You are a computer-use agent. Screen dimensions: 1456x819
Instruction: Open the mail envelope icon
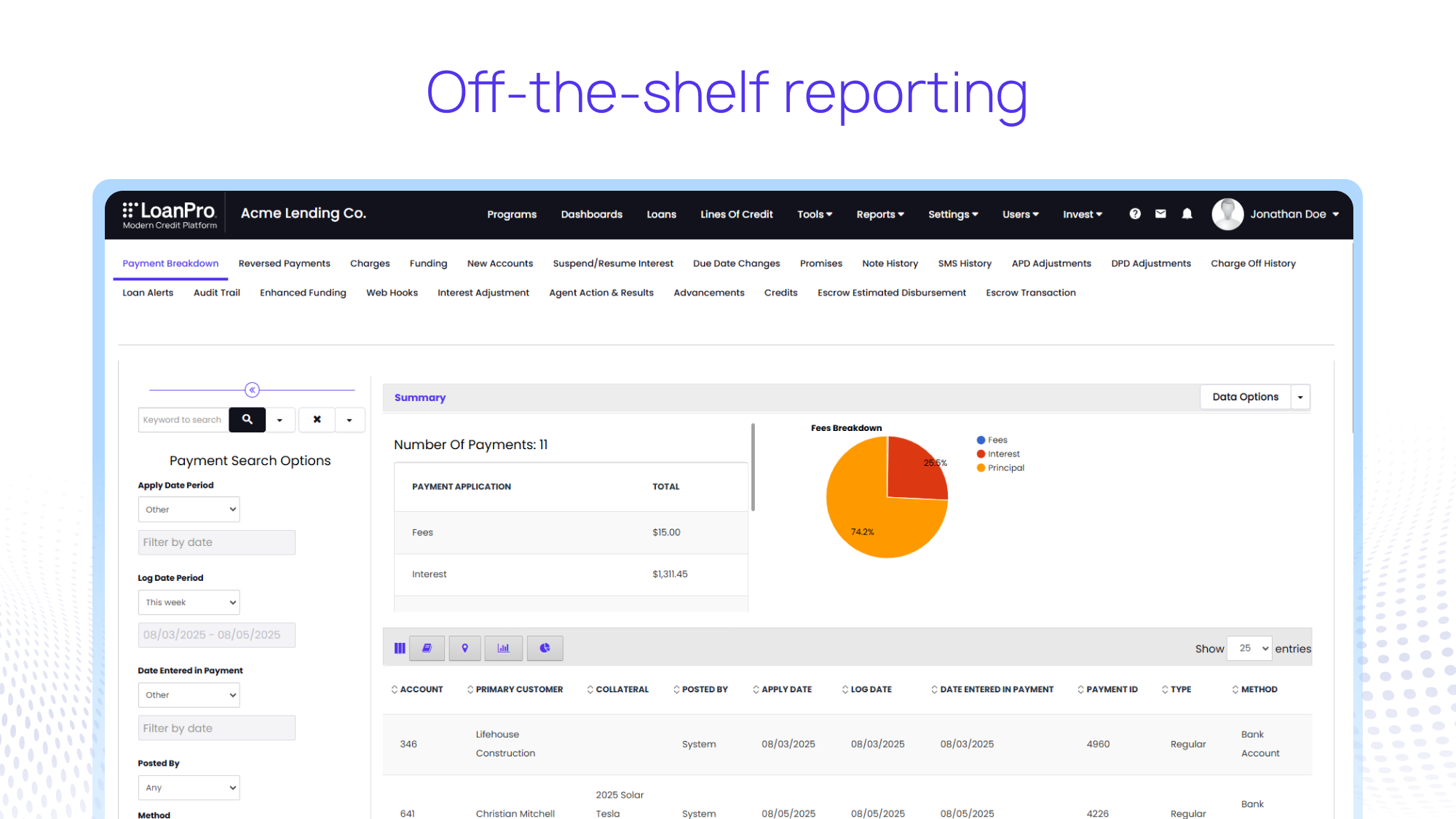point(1160,214)
